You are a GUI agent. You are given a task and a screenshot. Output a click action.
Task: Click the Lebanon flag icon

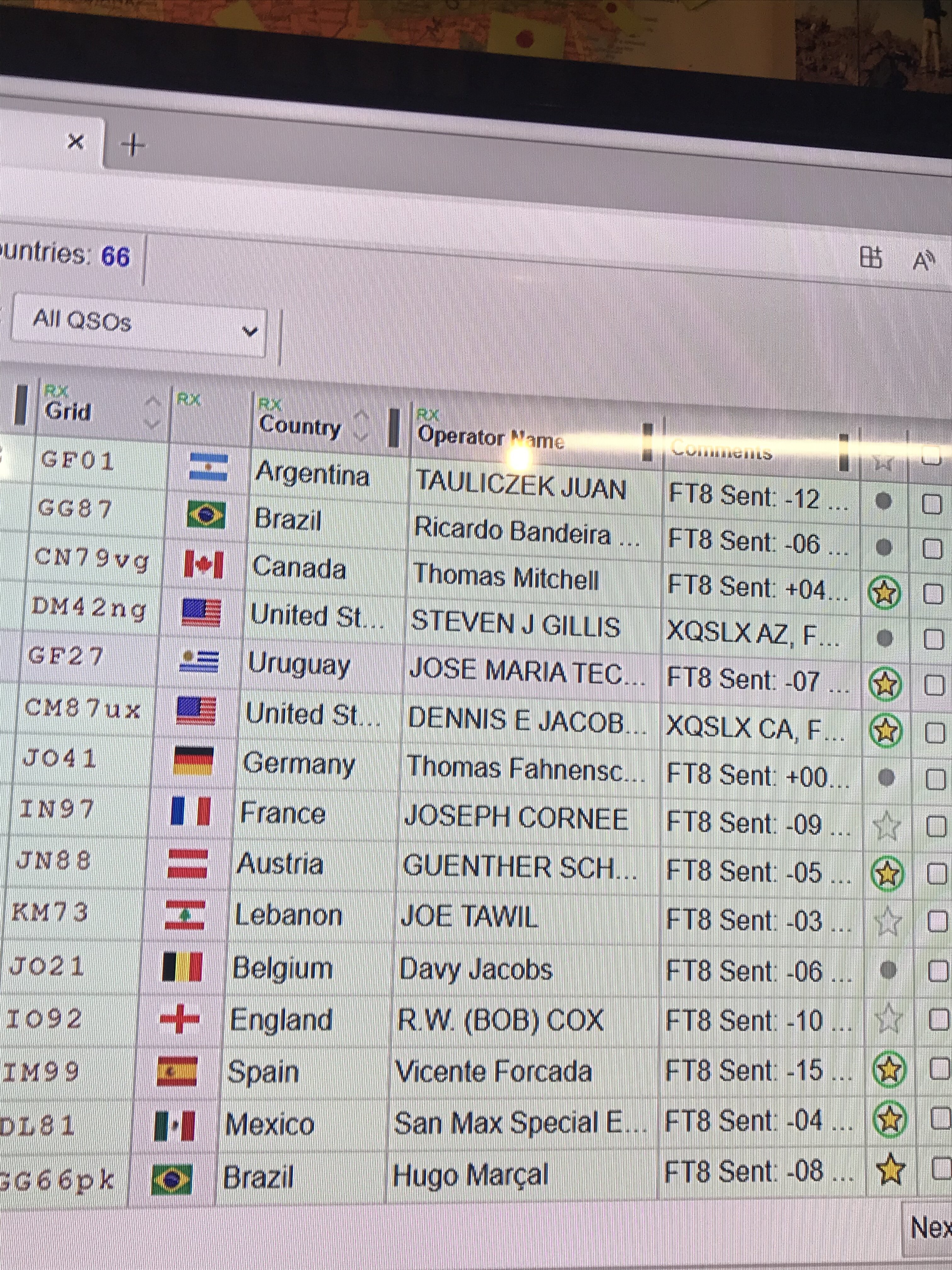(x=185, y=915)
